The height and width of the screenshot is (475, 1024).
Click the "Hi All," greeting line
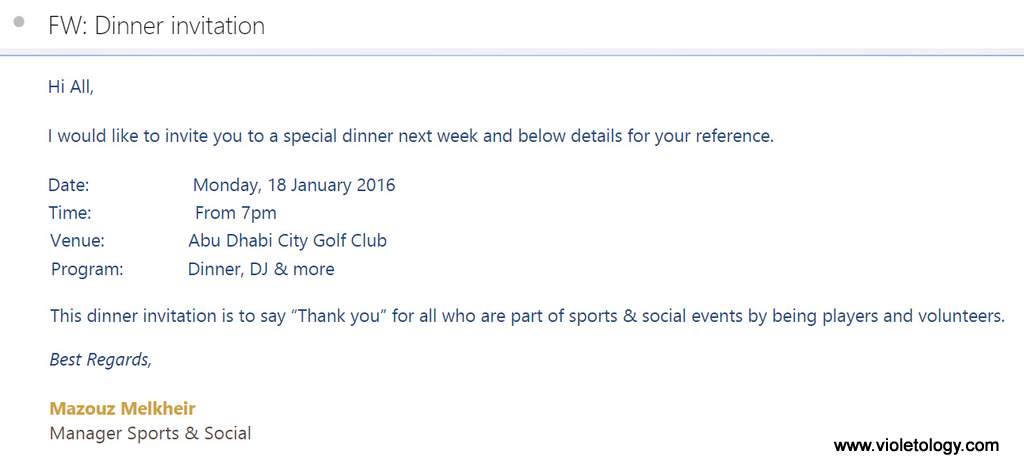[x=70, y=87]
